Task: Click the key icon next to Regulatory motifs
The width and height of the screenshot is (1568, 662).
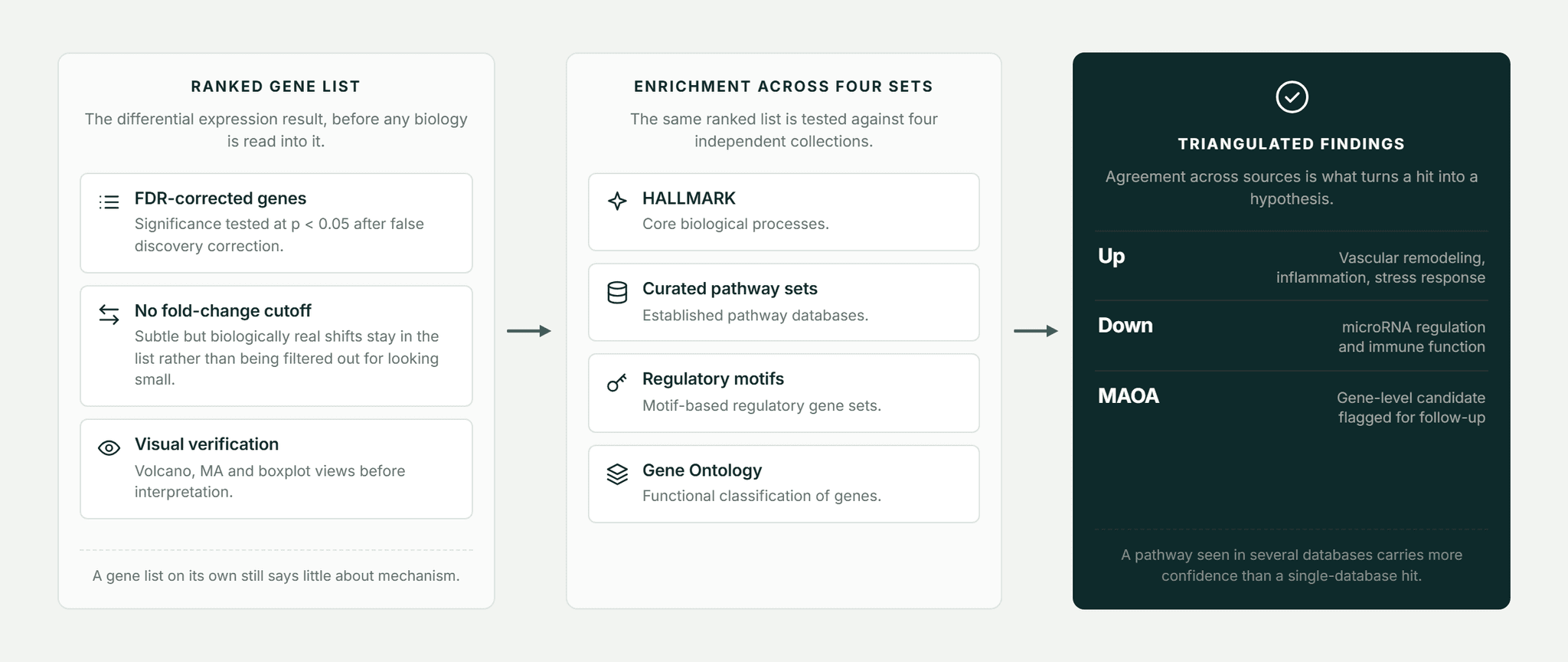Action: click(x=617, y=382)
